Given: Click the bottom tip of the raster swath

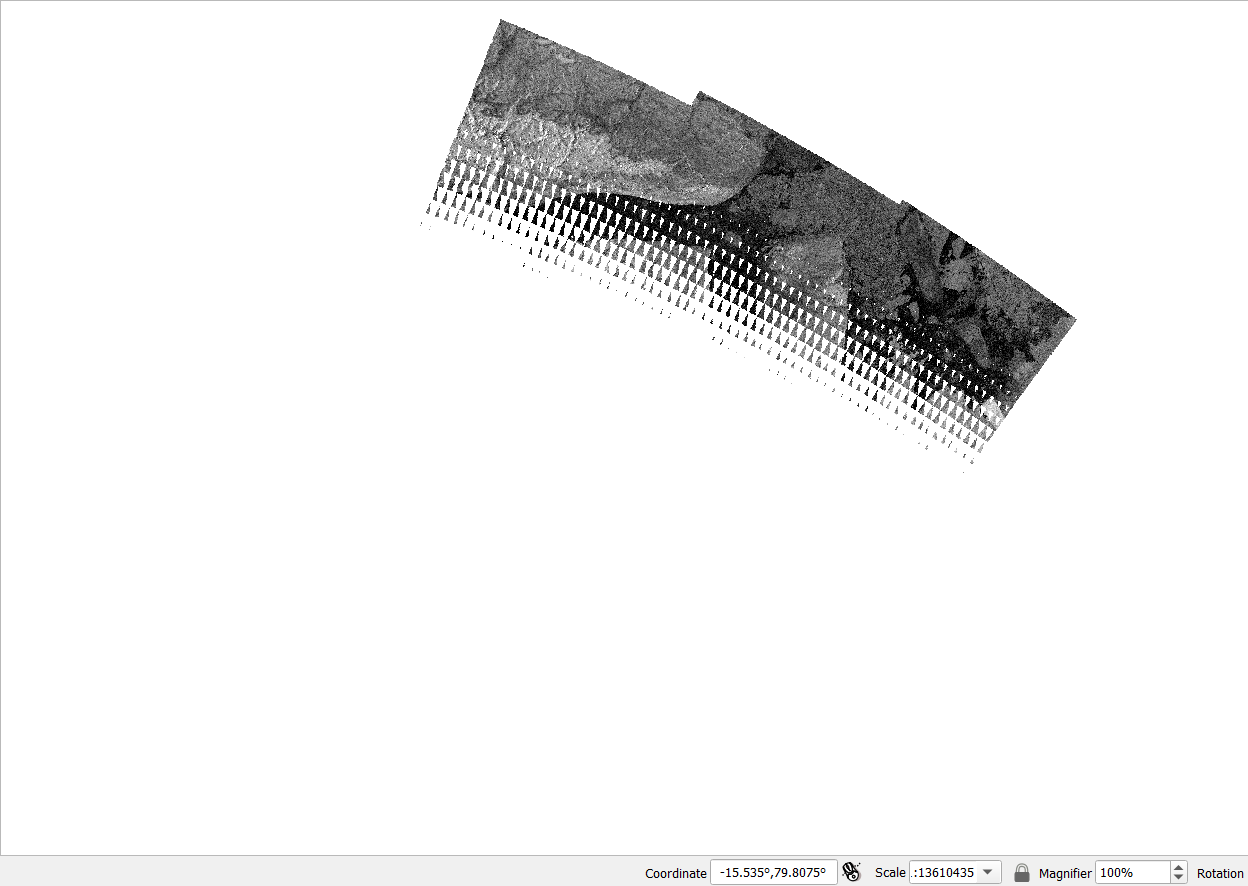Looking at the screenshot, I should click(x=965, y=468).
